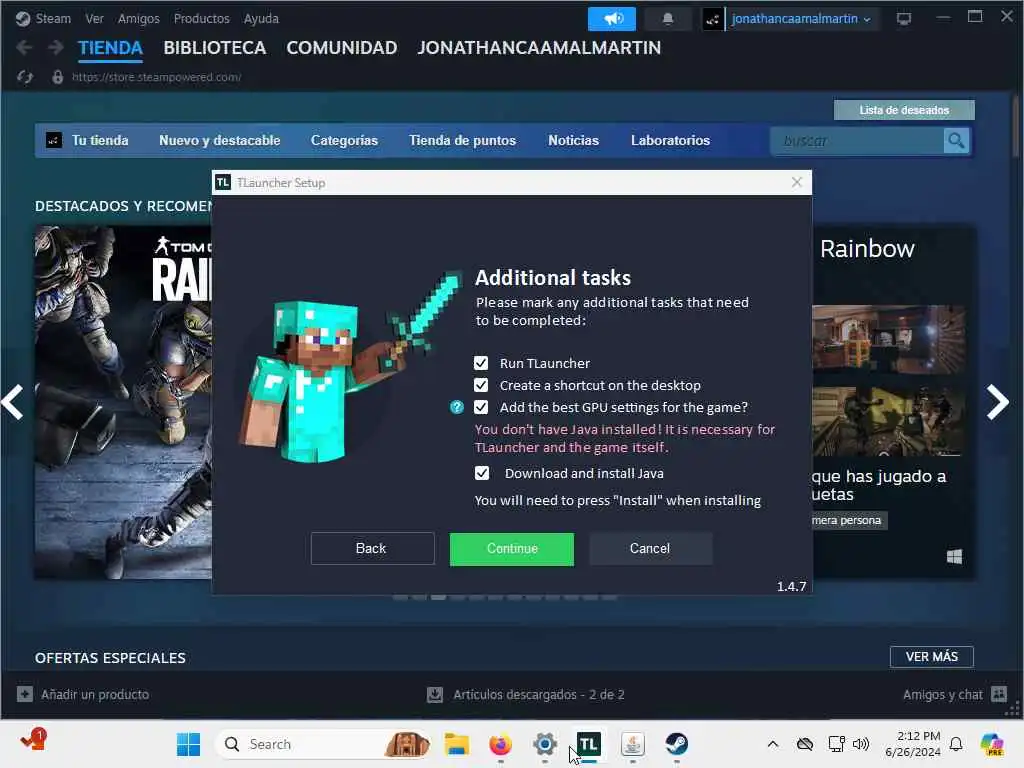Image resolution: width=1024 pixels, height=768 pixels.
Task: Toggle Create a shortcut on the desktop
Action: 481,385
